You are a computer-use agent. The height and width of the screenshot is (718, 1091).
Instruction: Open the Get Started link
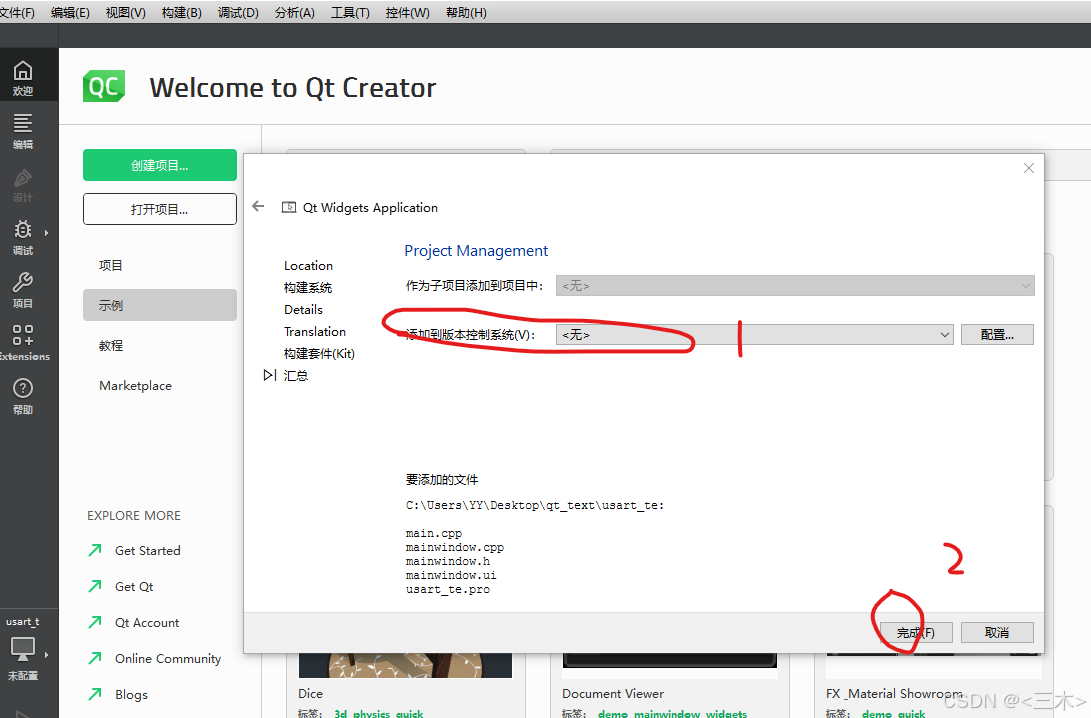coord(148,550)
